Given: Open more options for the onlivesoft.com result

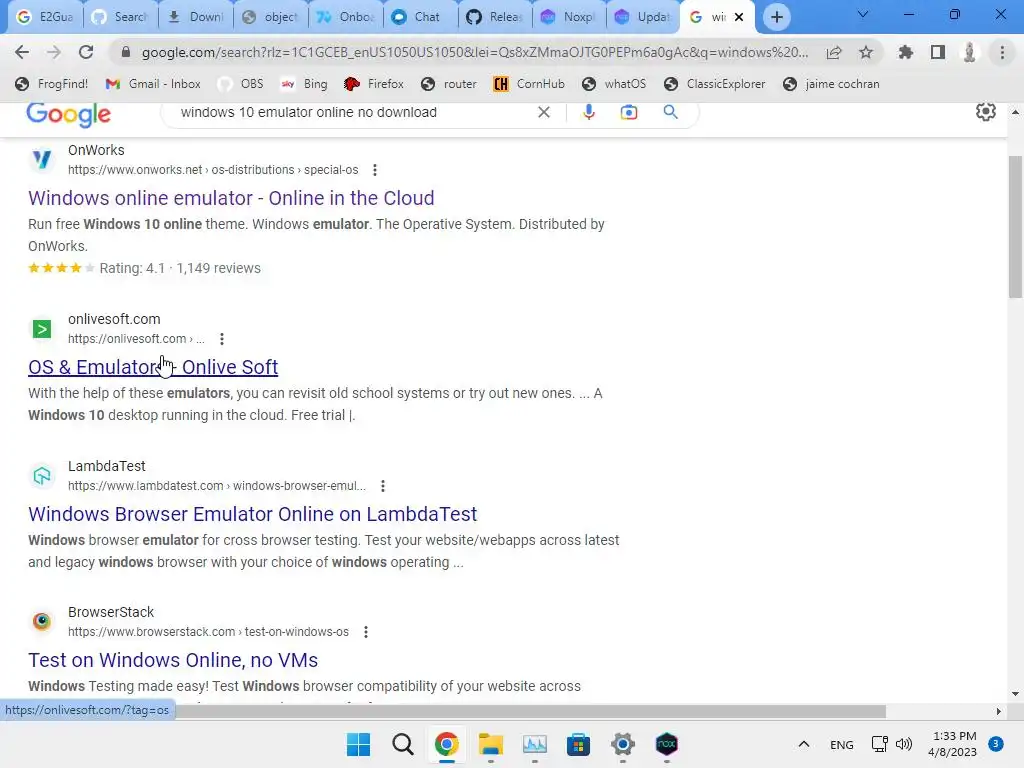Looking at the screenshot, I should click(222, 339).
